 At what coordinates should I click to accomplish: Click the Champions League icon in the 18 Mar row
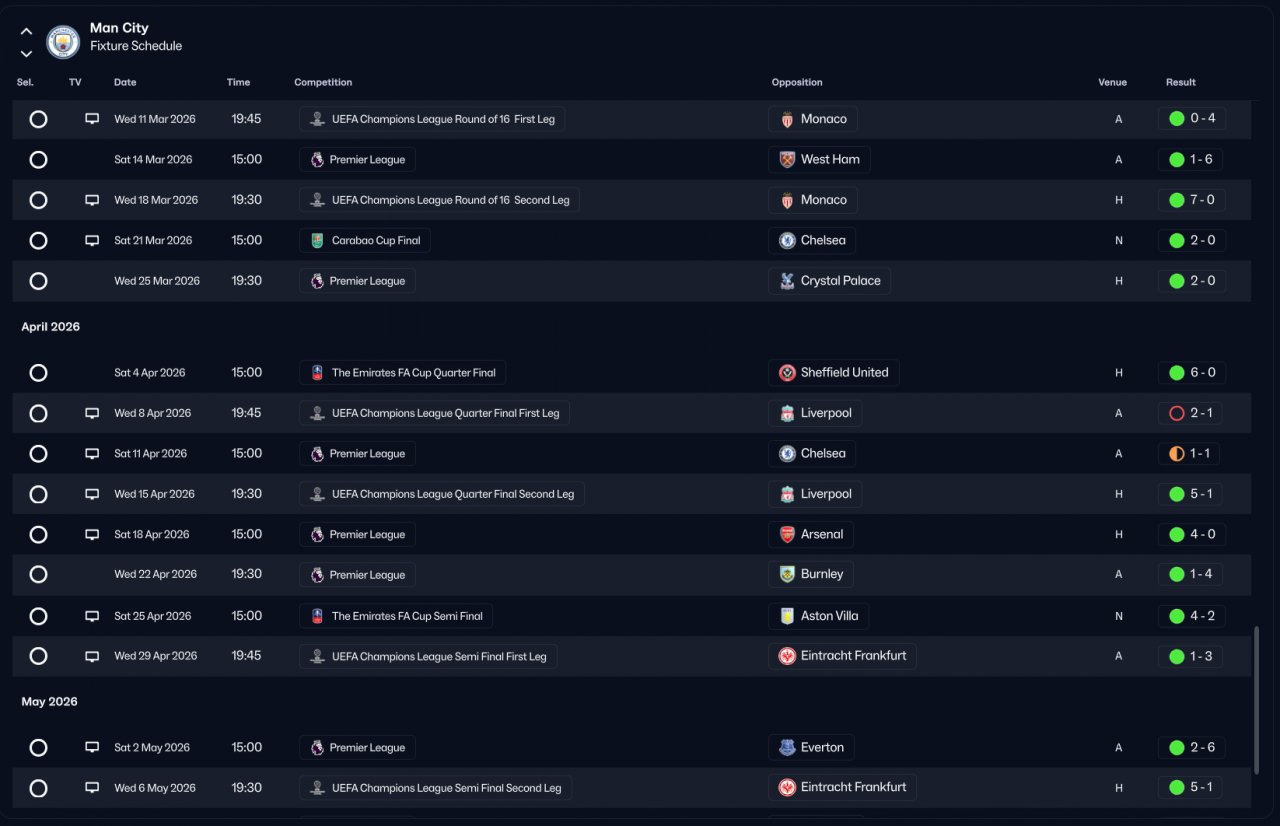[317, 200]
